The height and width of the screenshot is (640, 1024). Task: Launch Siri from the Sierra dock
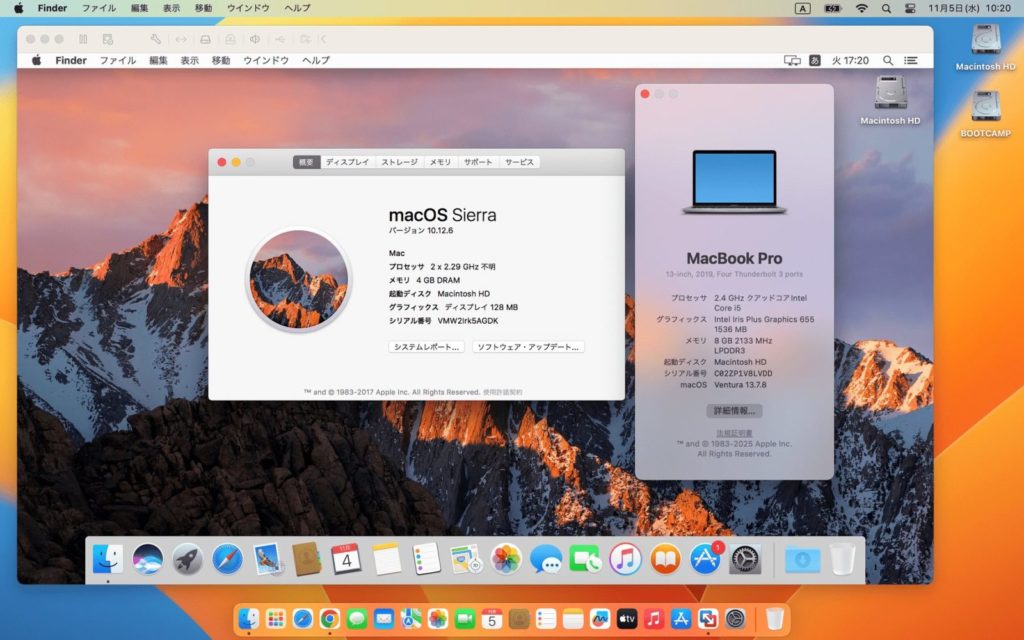pos(148,560)
